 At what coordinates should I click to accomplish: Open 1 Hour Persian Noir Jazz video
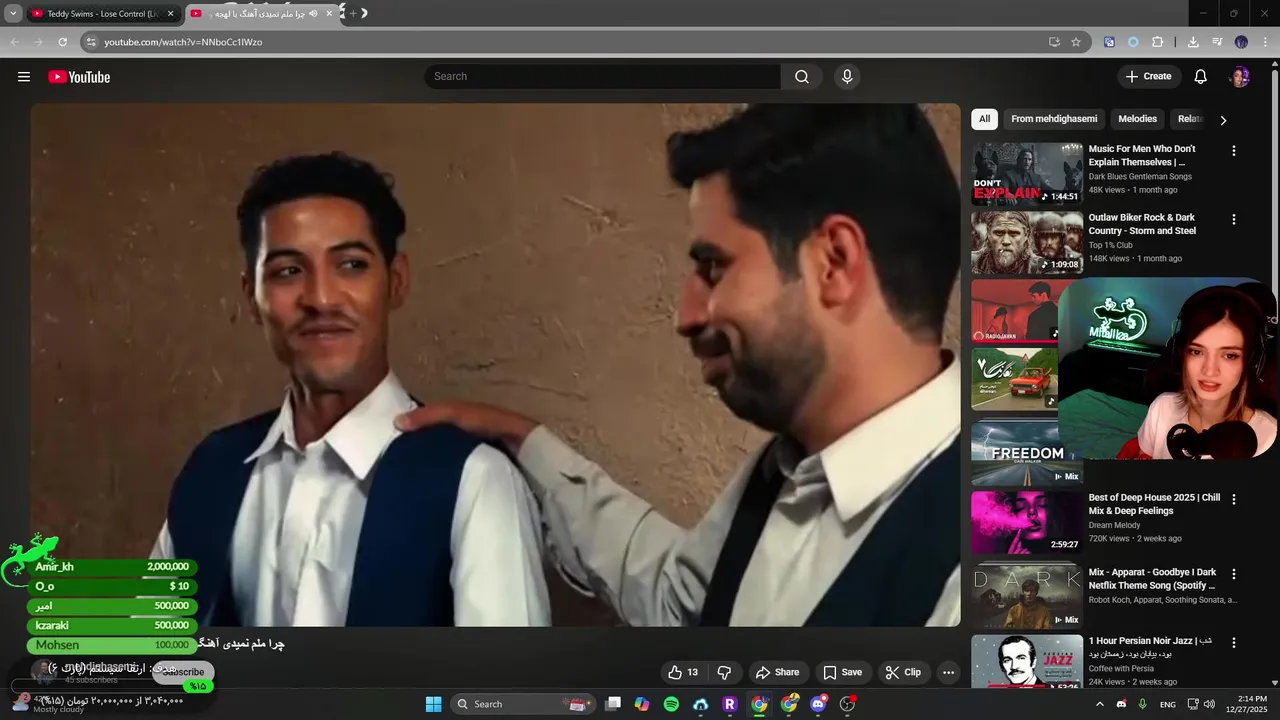click(1027, 662)
